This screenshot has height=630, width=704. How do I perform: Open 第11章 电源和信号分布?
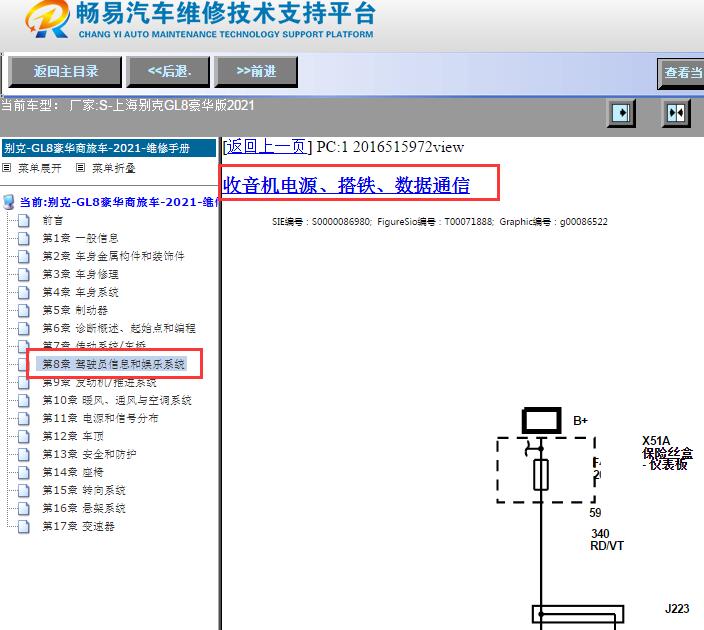pos(100,418)
